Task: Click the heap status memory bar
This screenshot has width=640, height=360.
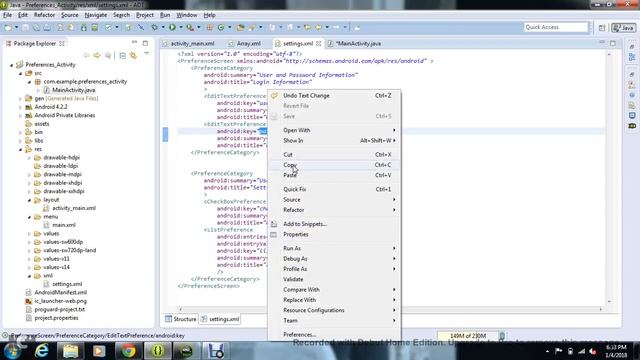Action: pyautogui.click(x=468, y=336)
